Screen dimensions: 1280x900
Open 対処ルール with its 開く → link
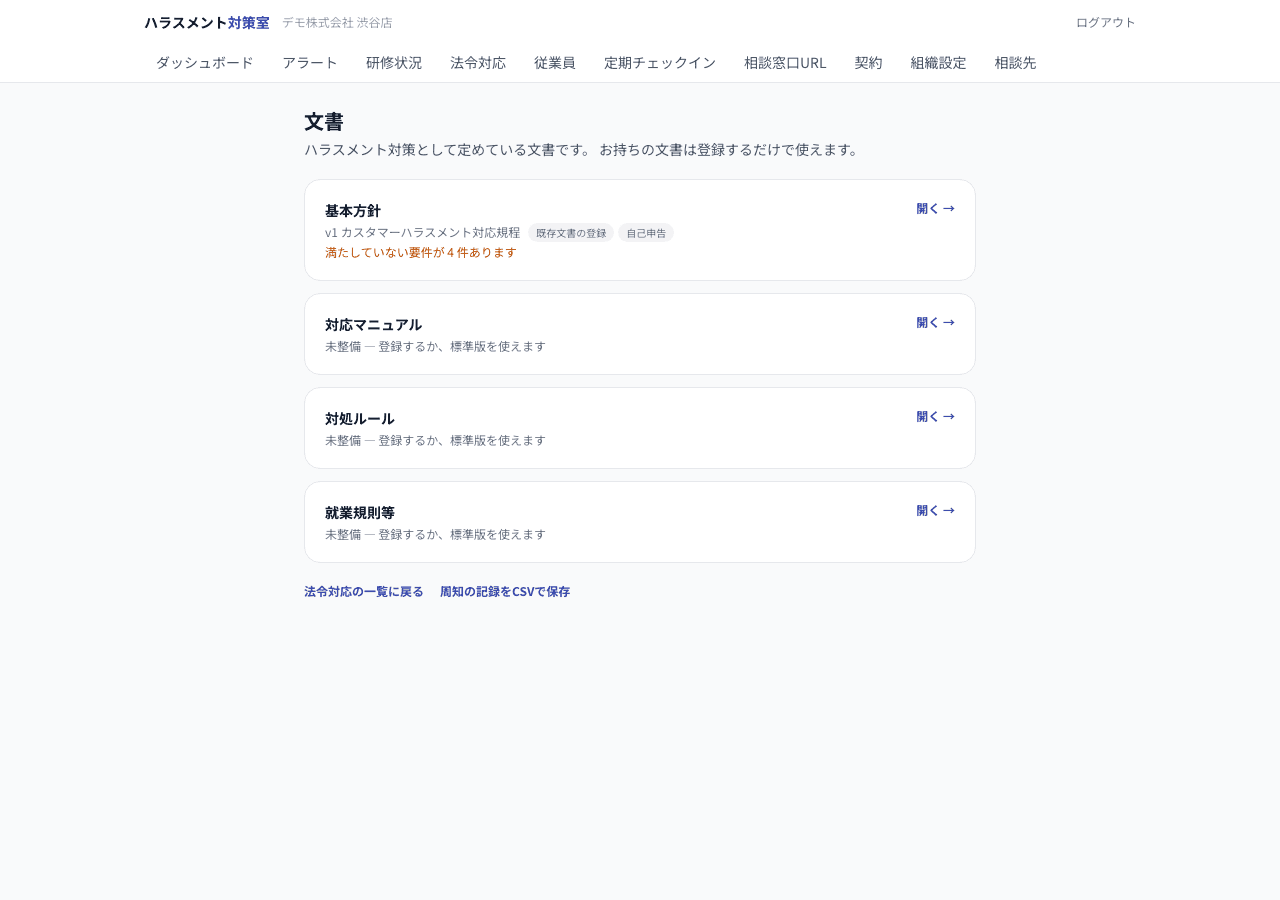pyautogui.click(x=936, y=416)
